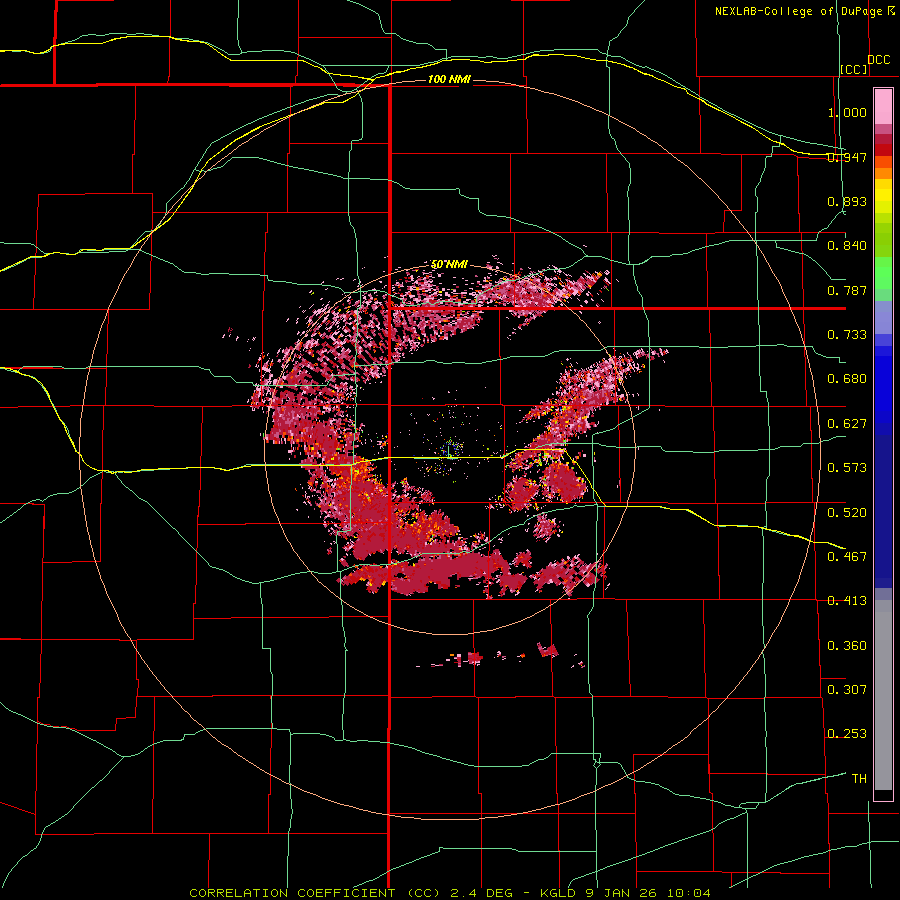Click the 0.360 scale value
Image resolution: width=900 pixels, height=900 pixels.
click(847, 646)
